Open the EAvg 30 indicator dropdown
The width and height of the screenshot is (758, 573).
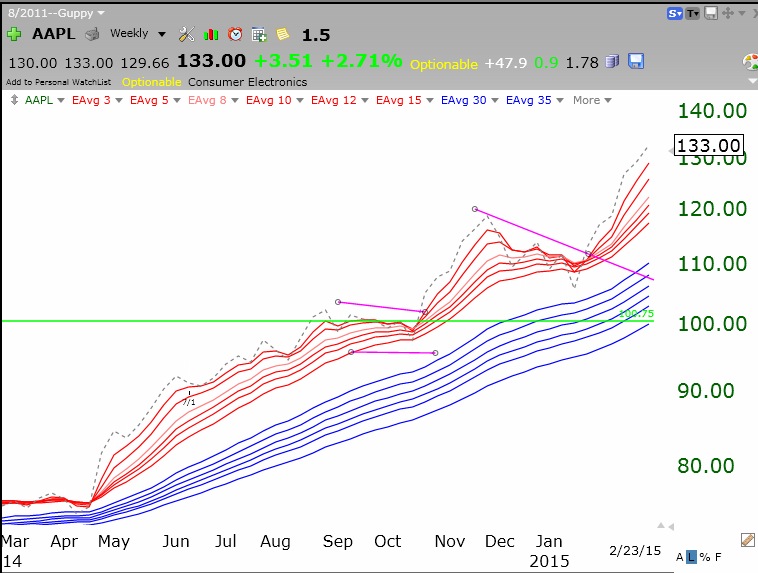click(495, 101)
